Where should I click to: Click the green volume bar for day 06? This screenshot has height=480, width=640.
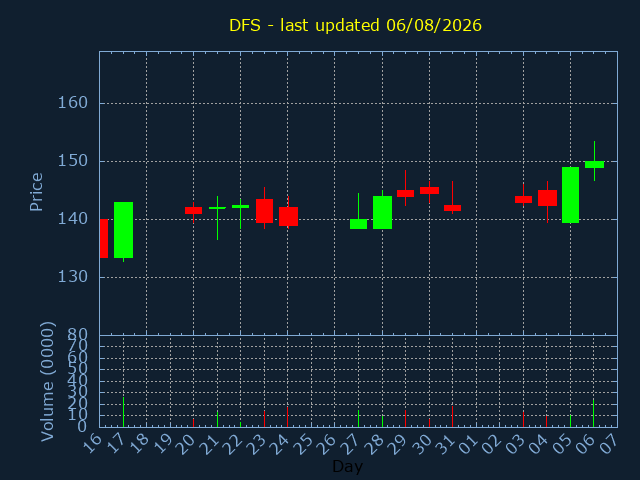point(593,413)
